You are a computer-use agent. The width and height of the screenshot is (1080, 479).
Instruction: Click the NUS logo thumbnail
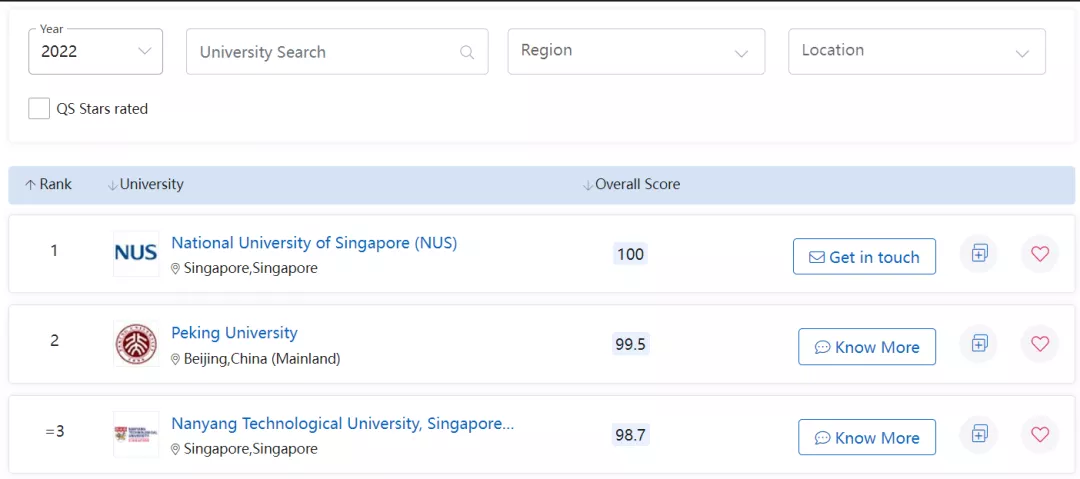136,253
